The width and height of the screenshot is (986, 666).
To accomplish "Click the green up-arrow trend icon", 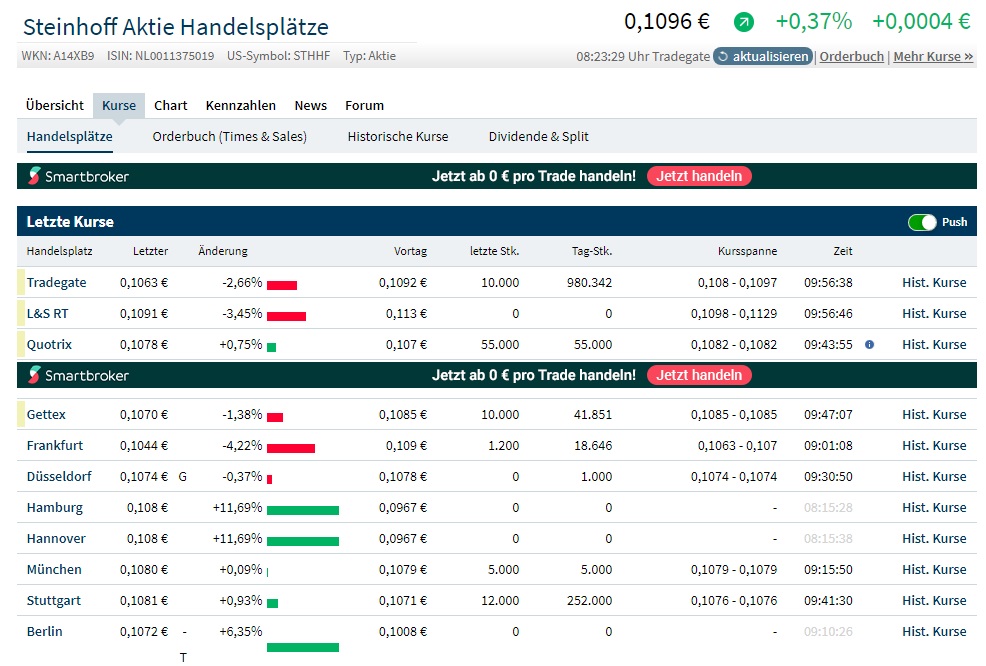I will (743, 23).
